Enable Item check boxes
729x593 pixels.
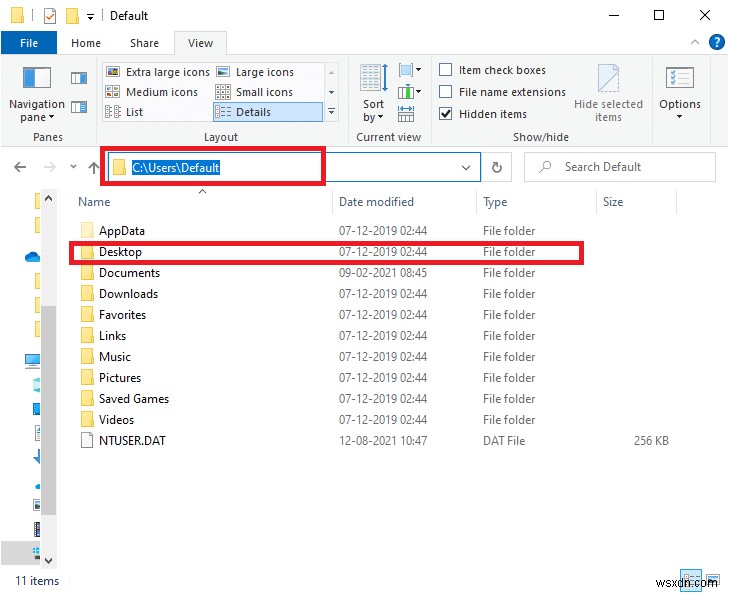(x=445, y=70)
